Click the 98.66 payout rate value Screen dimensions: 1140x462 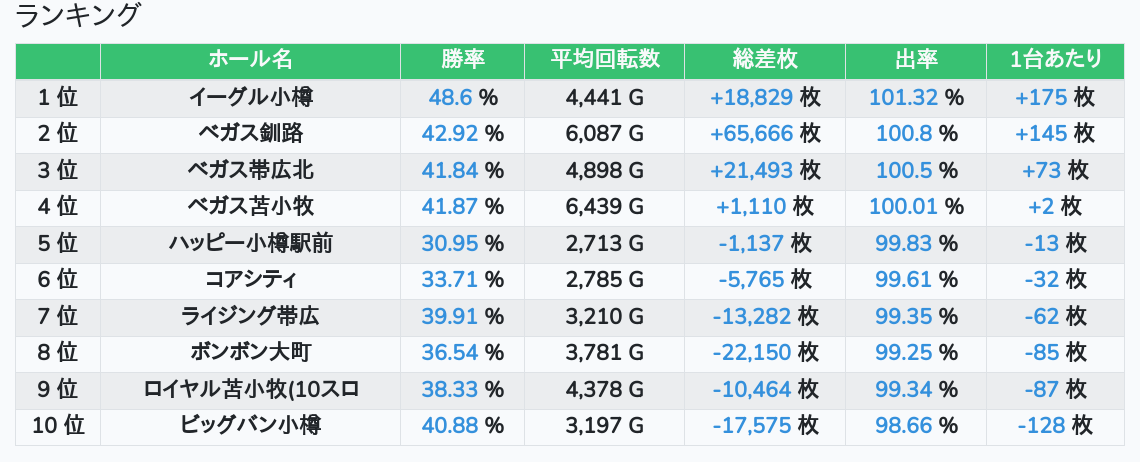[903, 425]
